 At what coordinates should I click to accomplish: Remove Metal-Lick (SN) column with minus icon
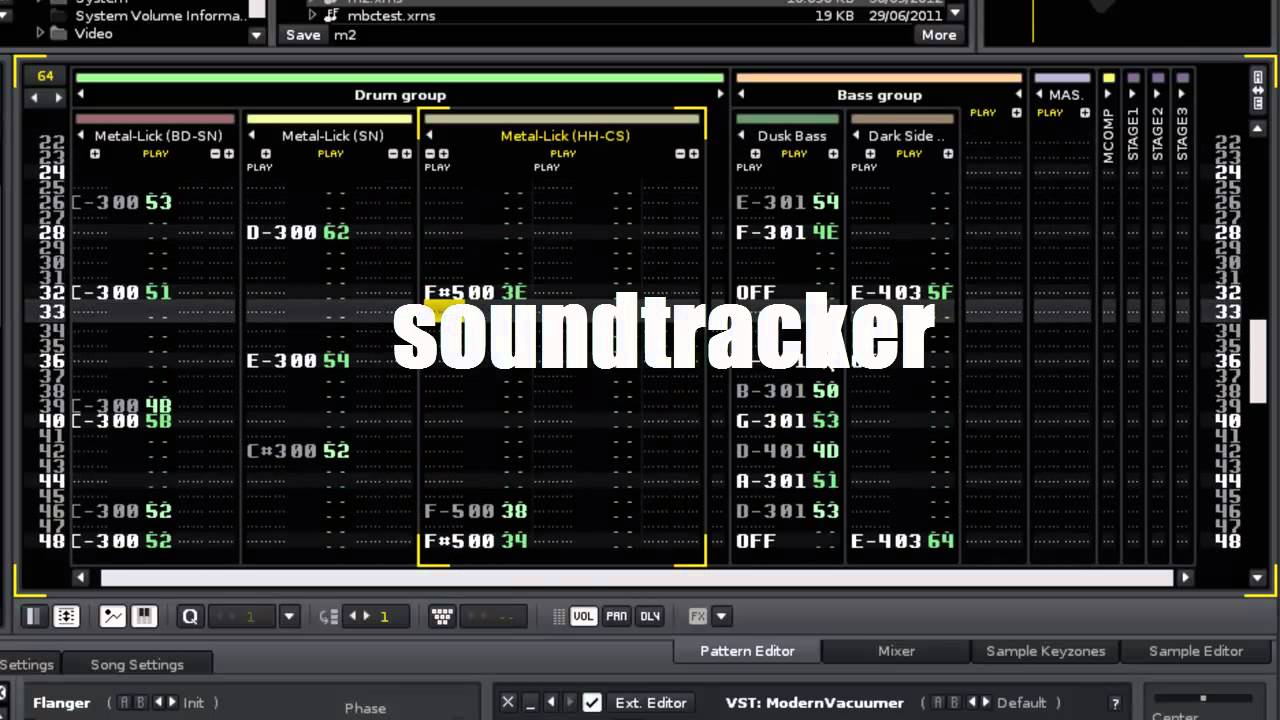[x=393, y=153]
